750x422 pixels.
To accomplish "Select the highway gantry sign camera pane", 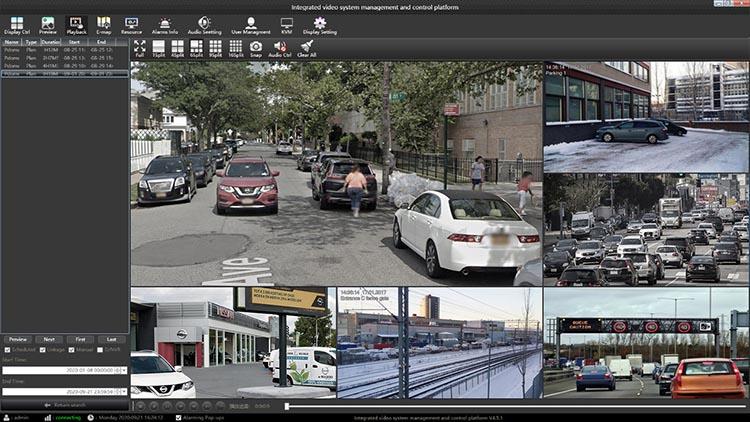I will pos(646,343).
